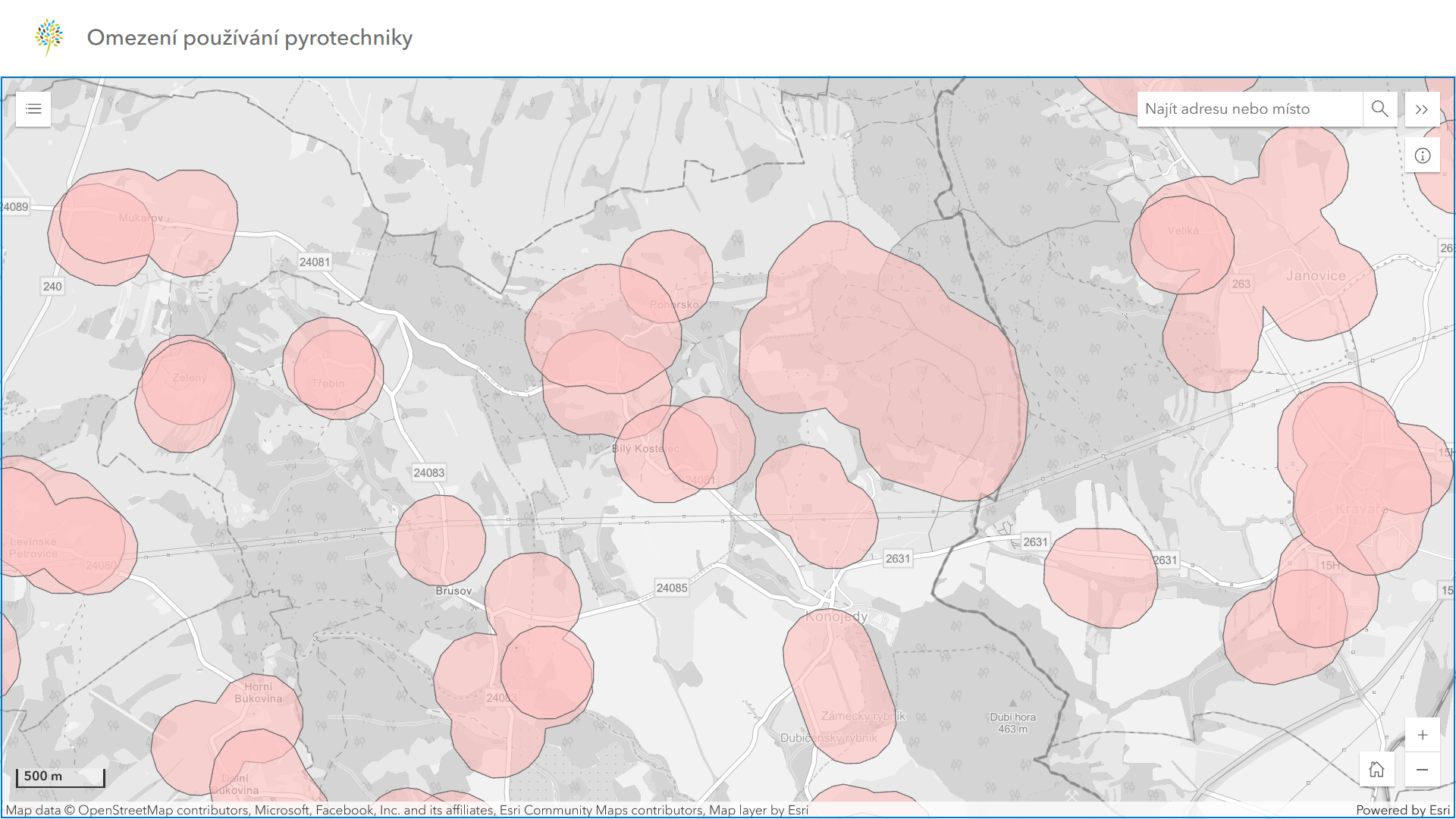Click the search magnifier icon
The image size is (1456, 819).
click(1379, 109)
